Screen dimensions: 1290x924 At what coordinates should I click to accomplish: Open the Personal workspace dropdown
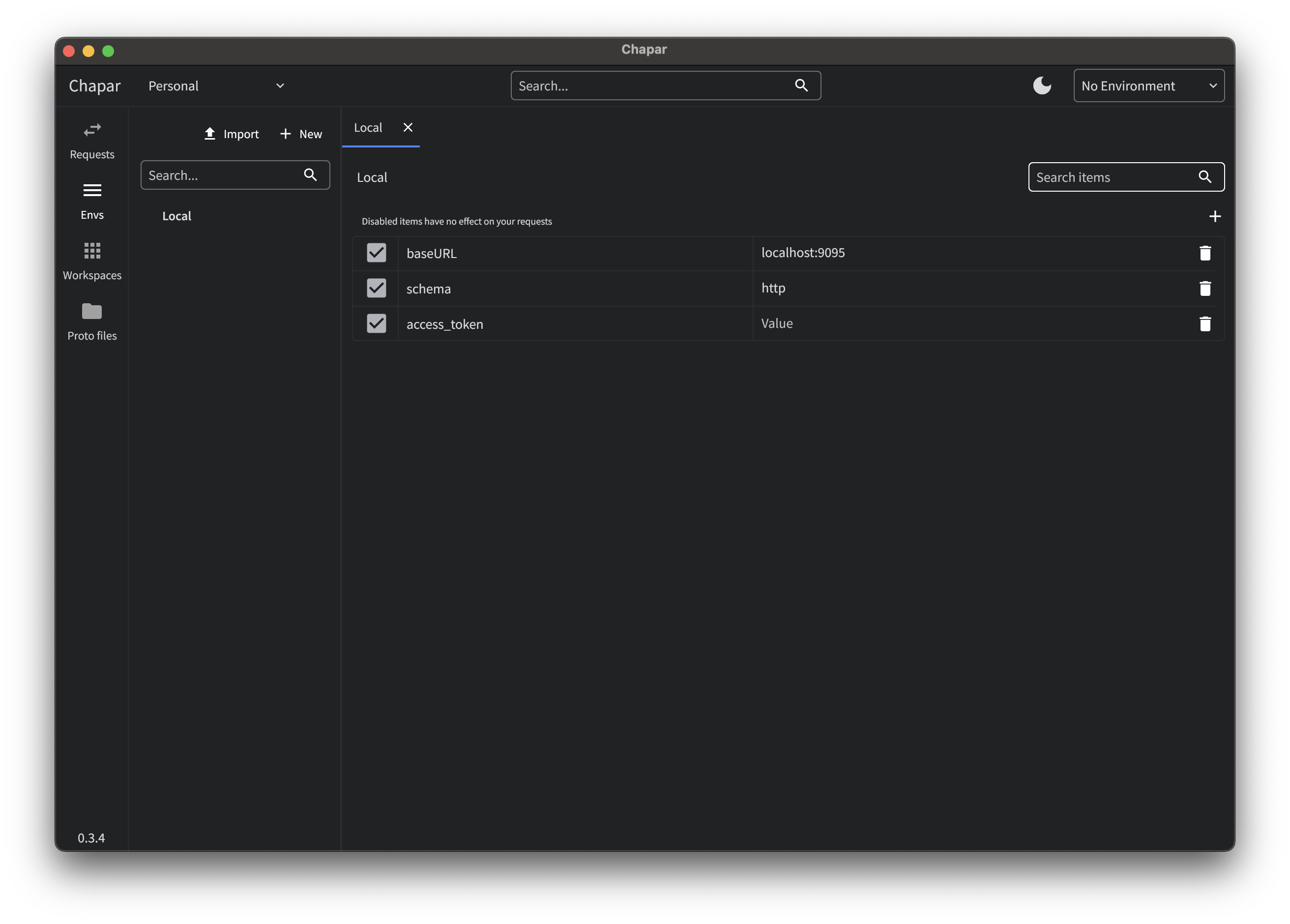click(x=215, y=86)
